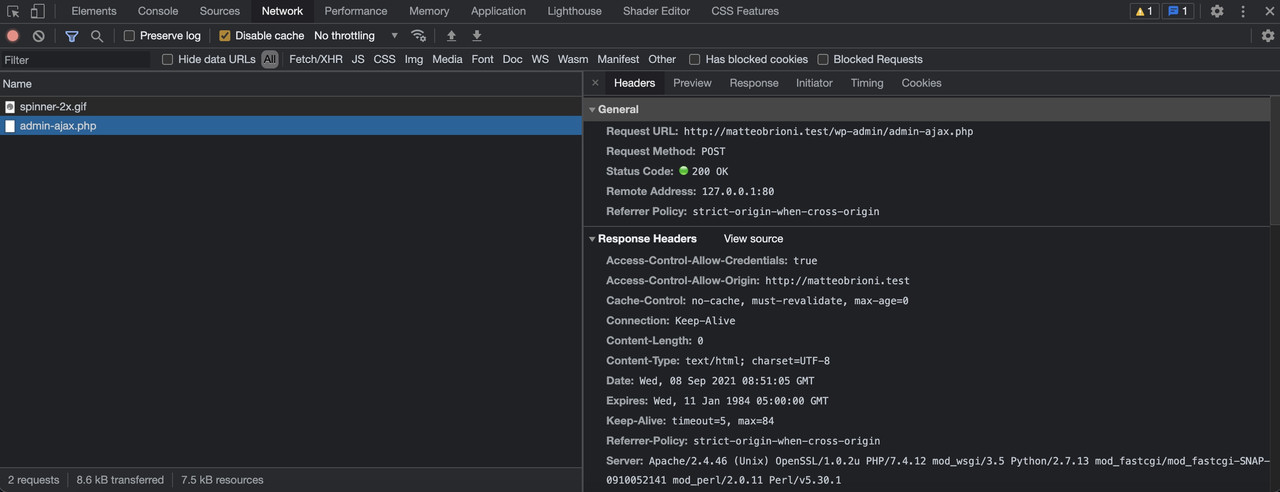Open the No throttling dropdown
1280x492 pixels.
click(356, 36)
